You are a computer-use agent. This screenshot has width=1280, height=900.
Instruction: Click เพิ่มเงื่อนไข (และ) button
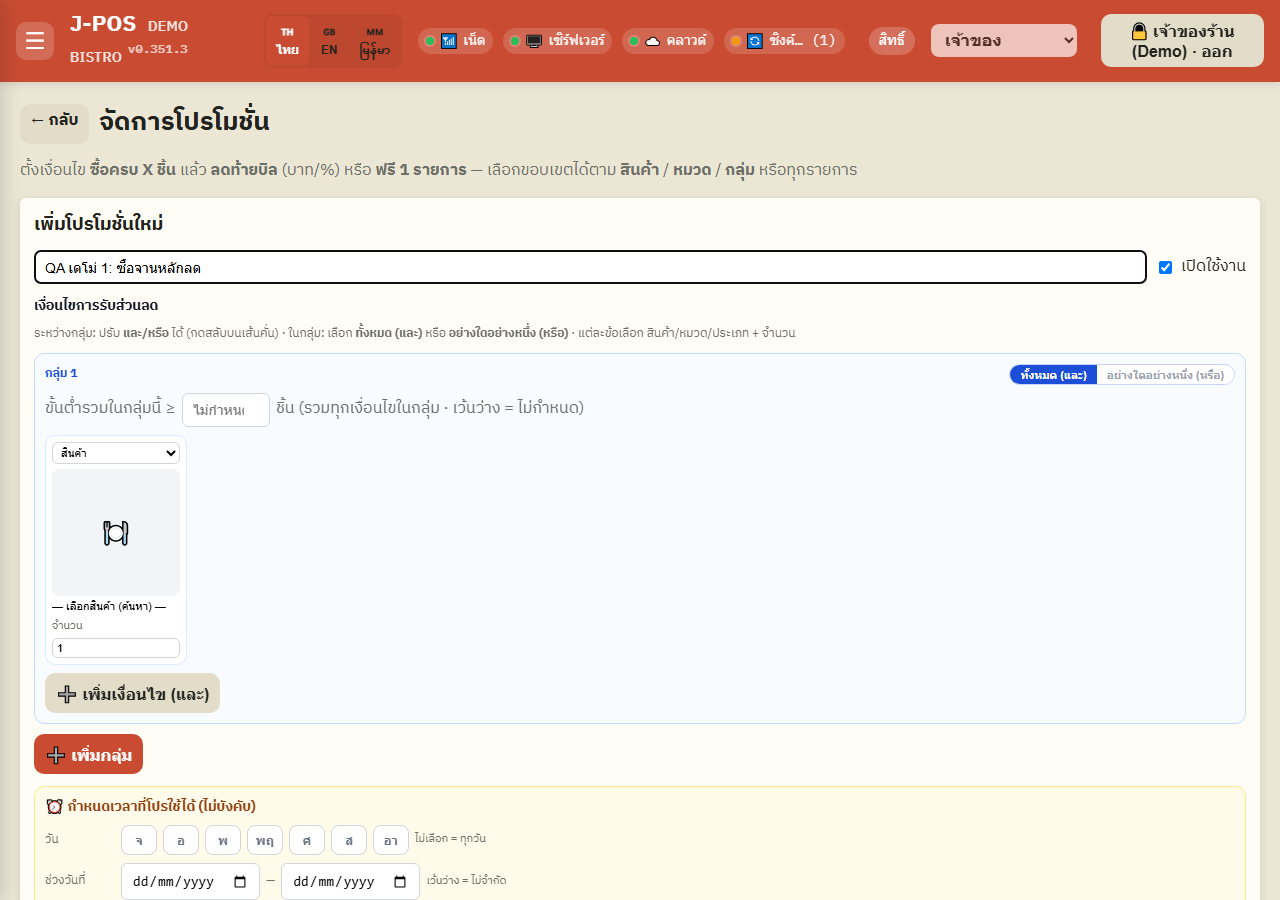[x=132, y=693]
